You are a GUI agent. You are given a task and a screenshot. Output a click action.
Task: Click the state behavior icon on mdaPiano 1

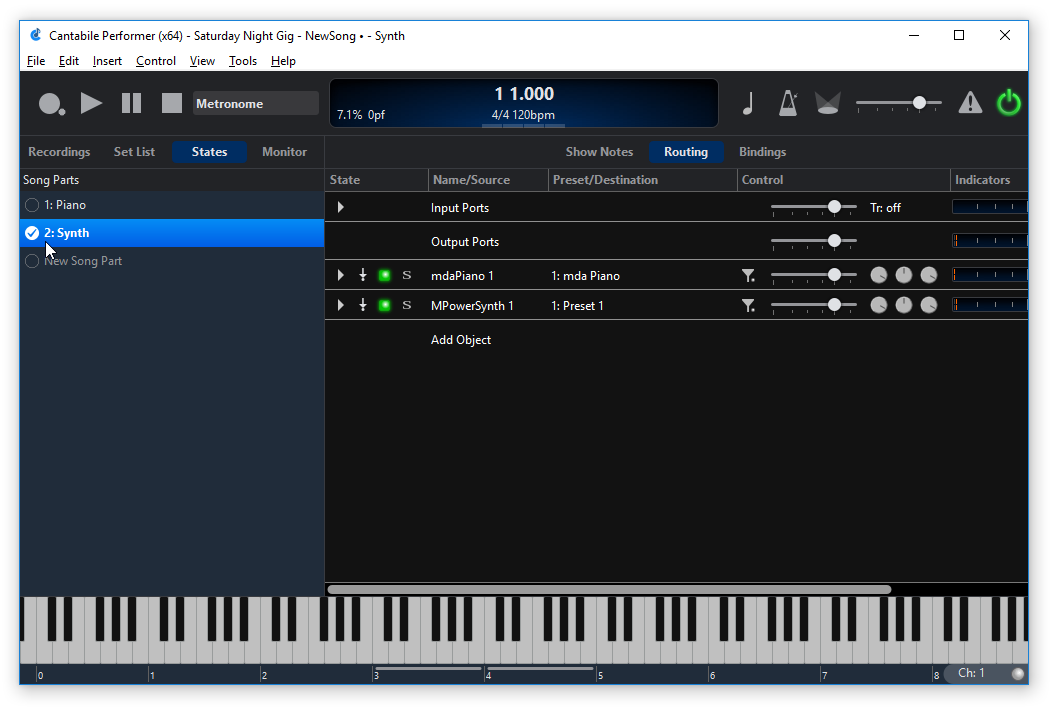click(x=363, y=275)
